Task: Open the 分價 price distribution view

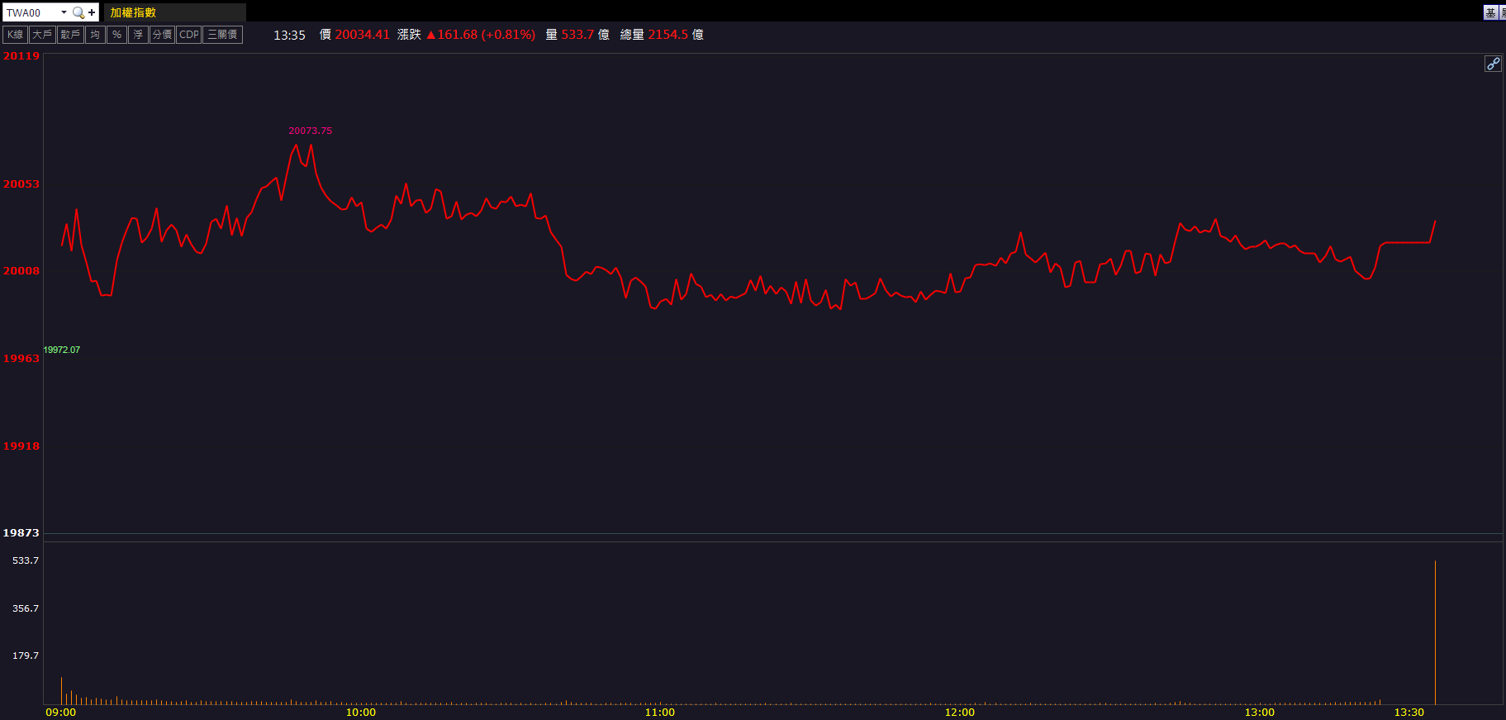Action: [x=162, y=35]
